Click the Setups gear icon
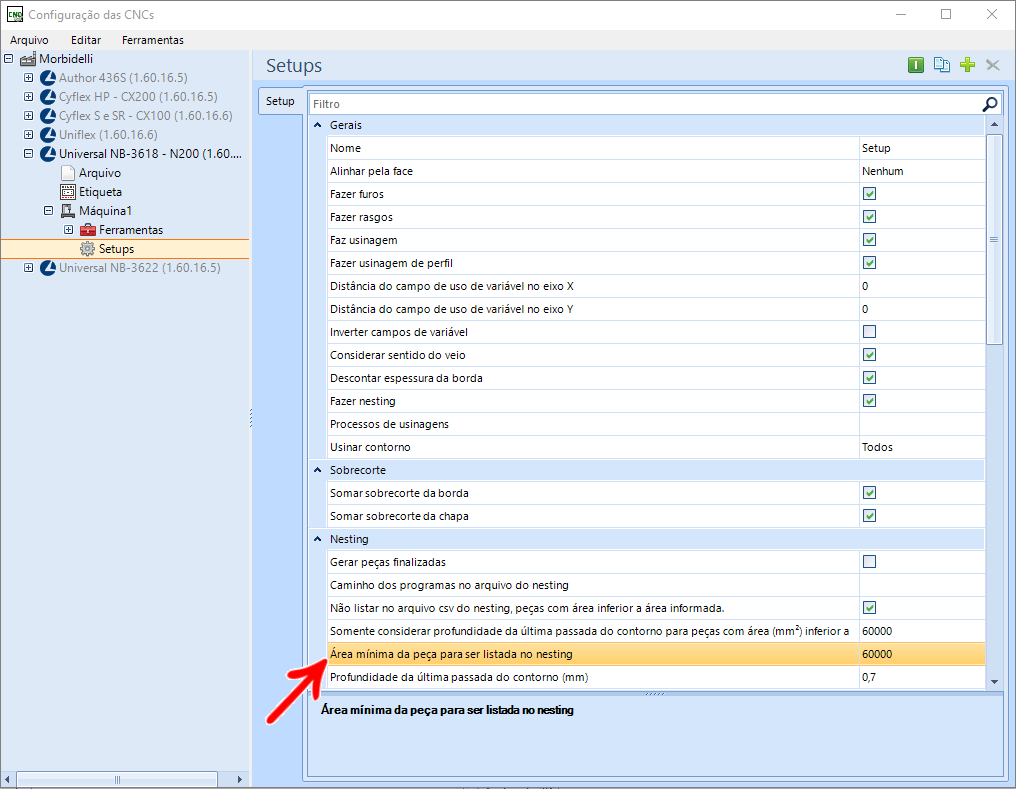 [87, 249]
